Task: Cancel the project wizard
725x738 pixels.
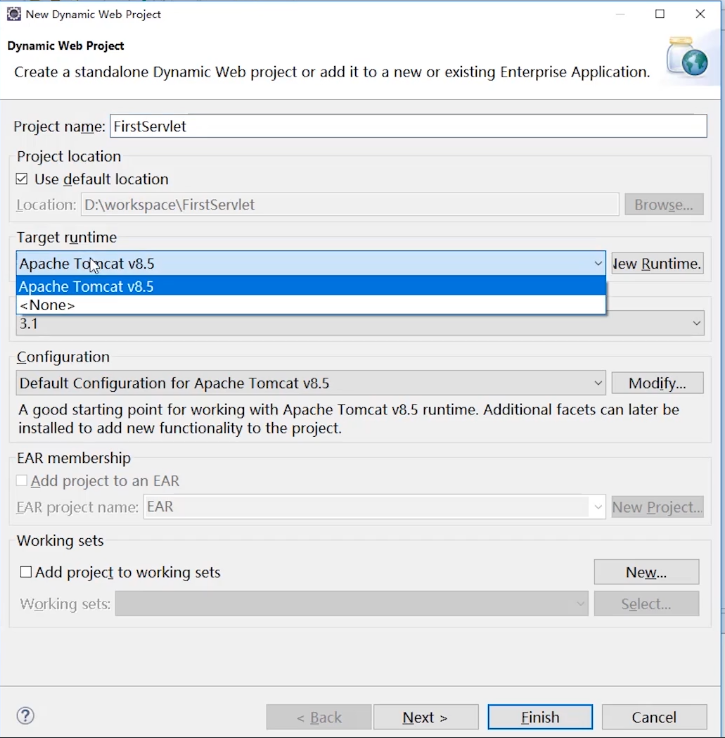Action: click(654, 717)
